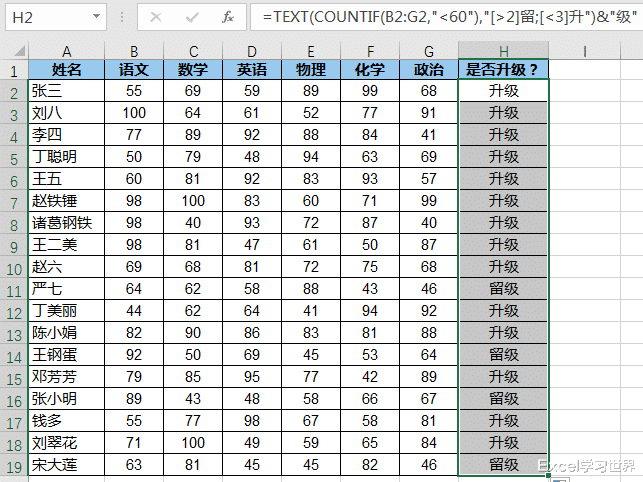Select column C header
Viewport: 643px width, 482px height.
point(193,51)
